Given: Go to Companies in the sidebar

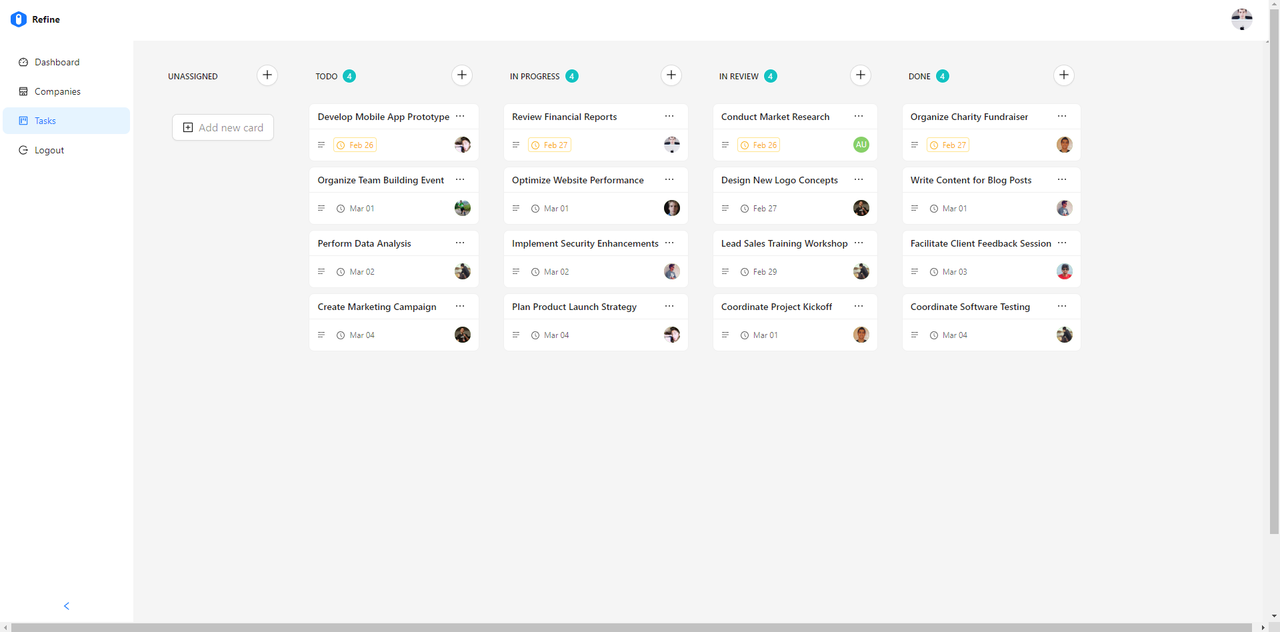Looking at the screenshot, I should coord(66,91).
